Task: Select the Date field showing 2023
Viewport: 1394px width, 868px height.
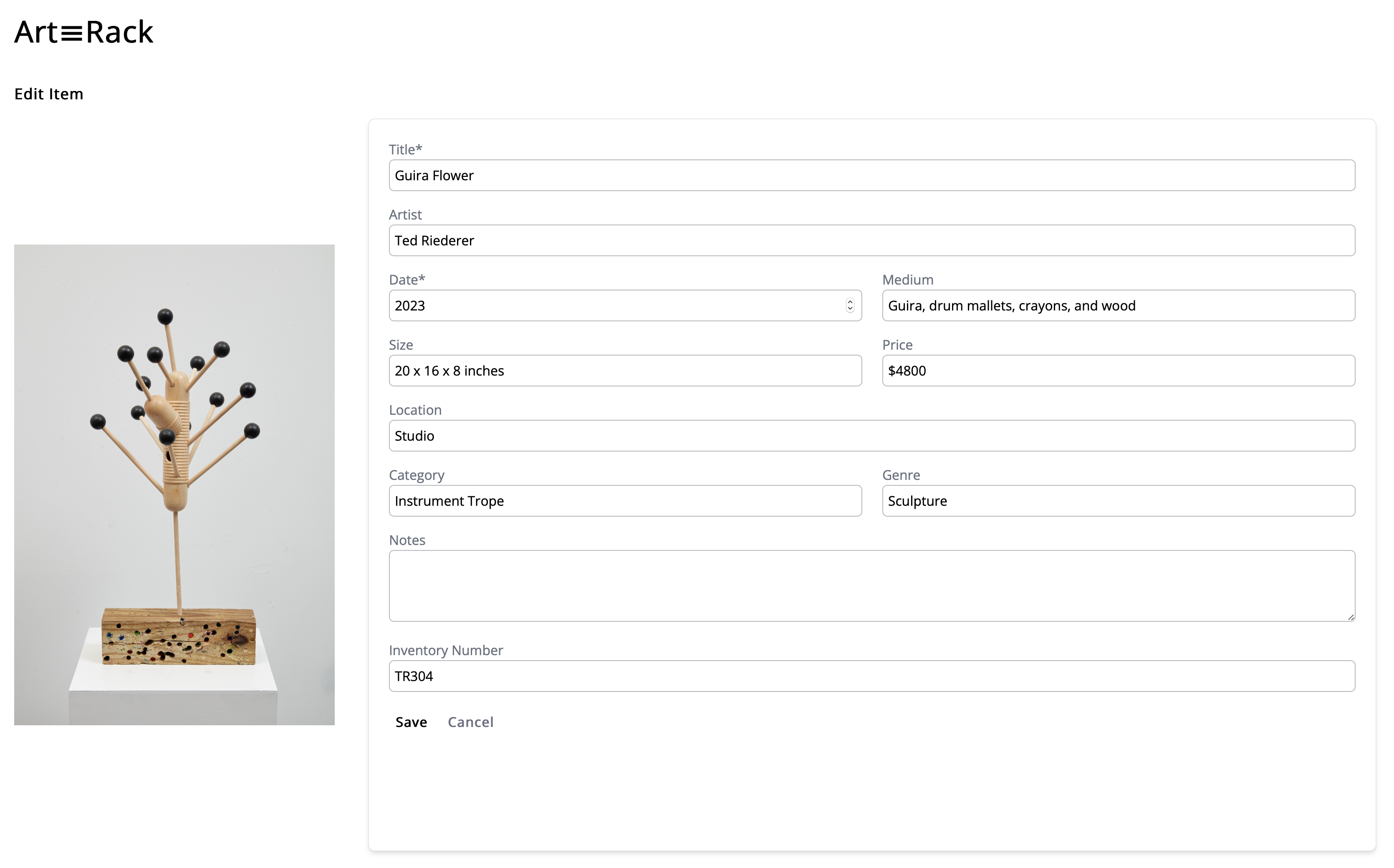Action: (x=625, y=305)
